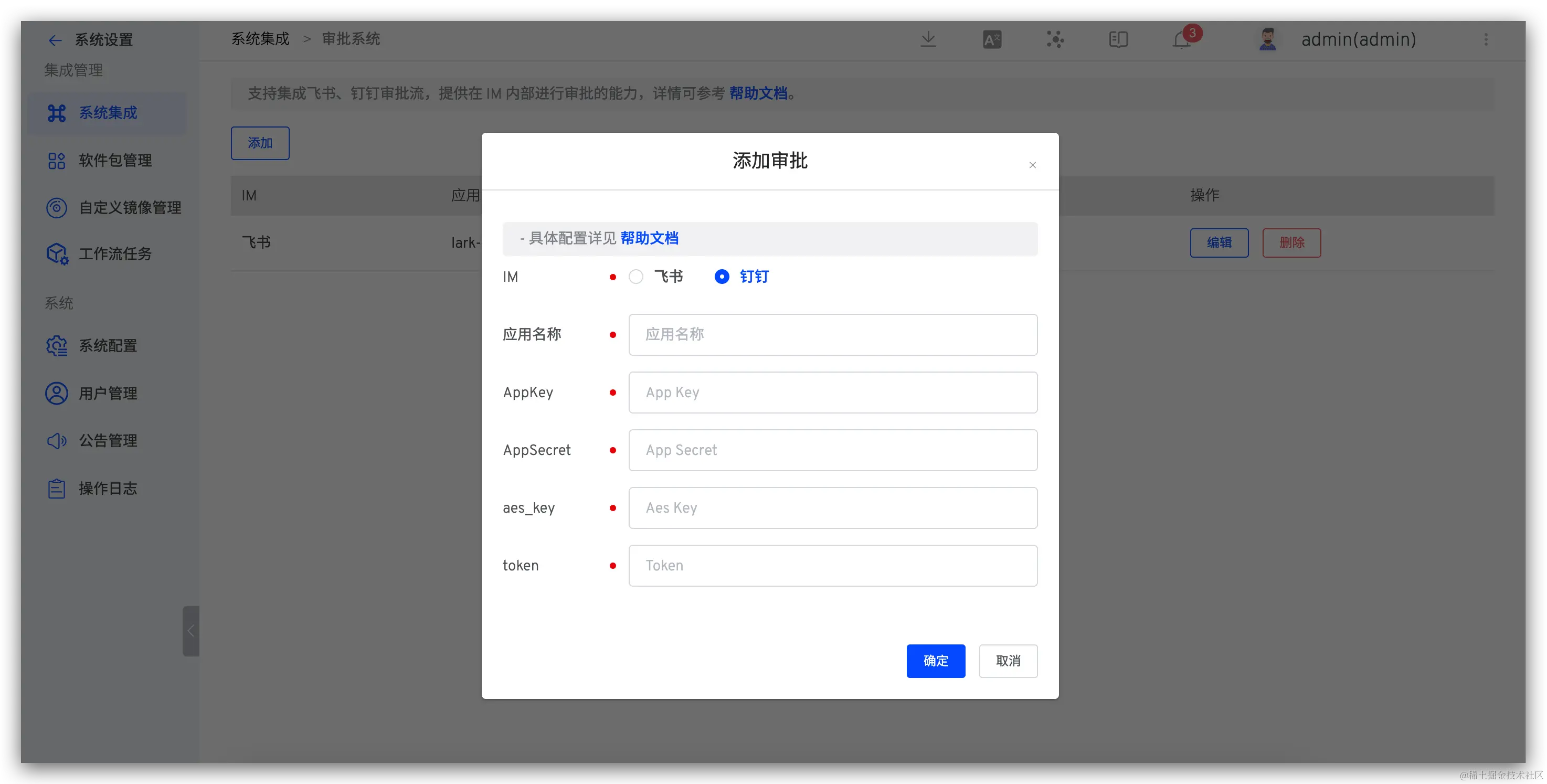Open 用户管理 in the sidebar
The image size is (1547, 784).
pos(108,394)
